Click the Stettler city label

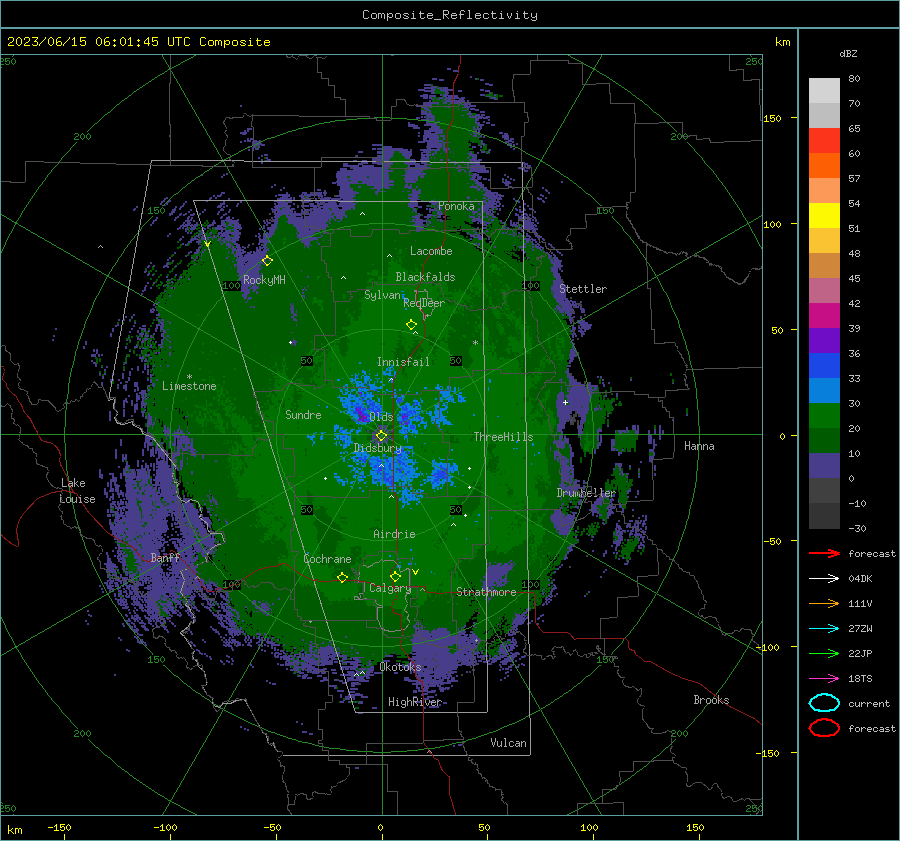tap(583, 289)
